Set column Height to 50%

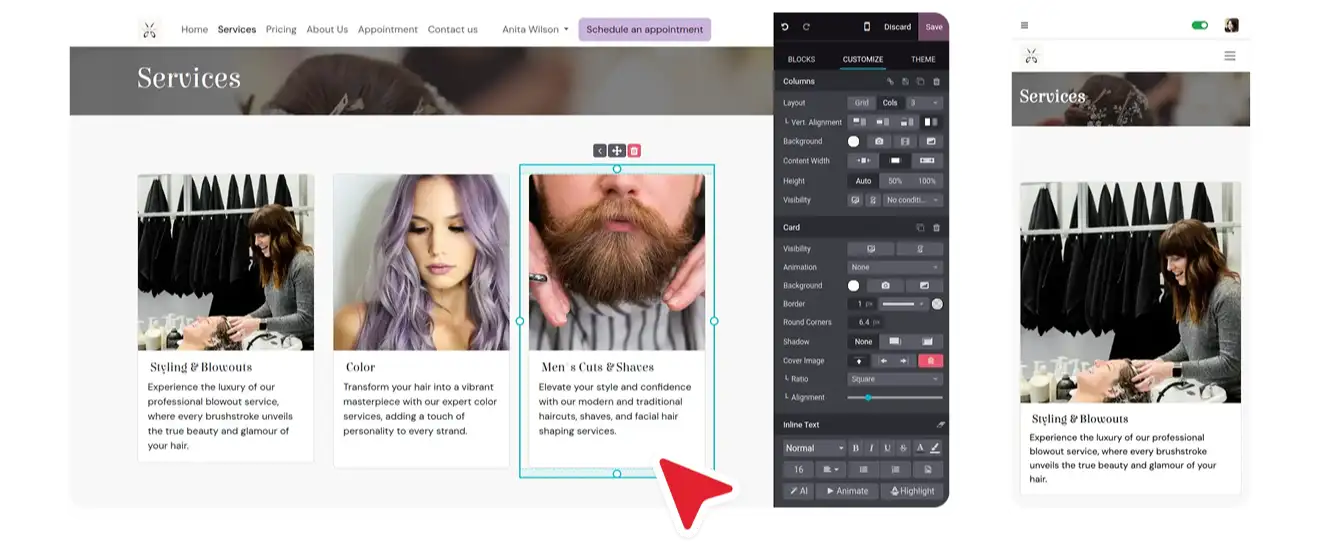pos(895,181)
